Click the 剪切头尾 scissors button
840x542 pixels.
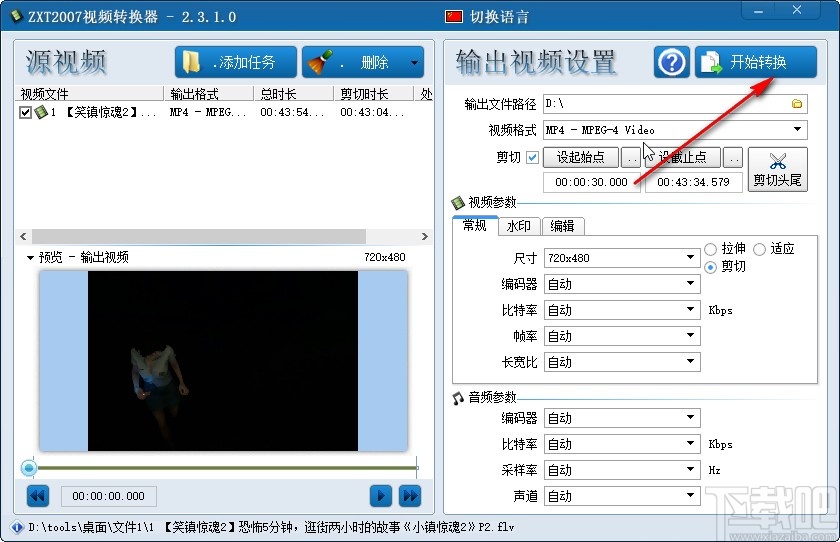[x=777, y=169]
